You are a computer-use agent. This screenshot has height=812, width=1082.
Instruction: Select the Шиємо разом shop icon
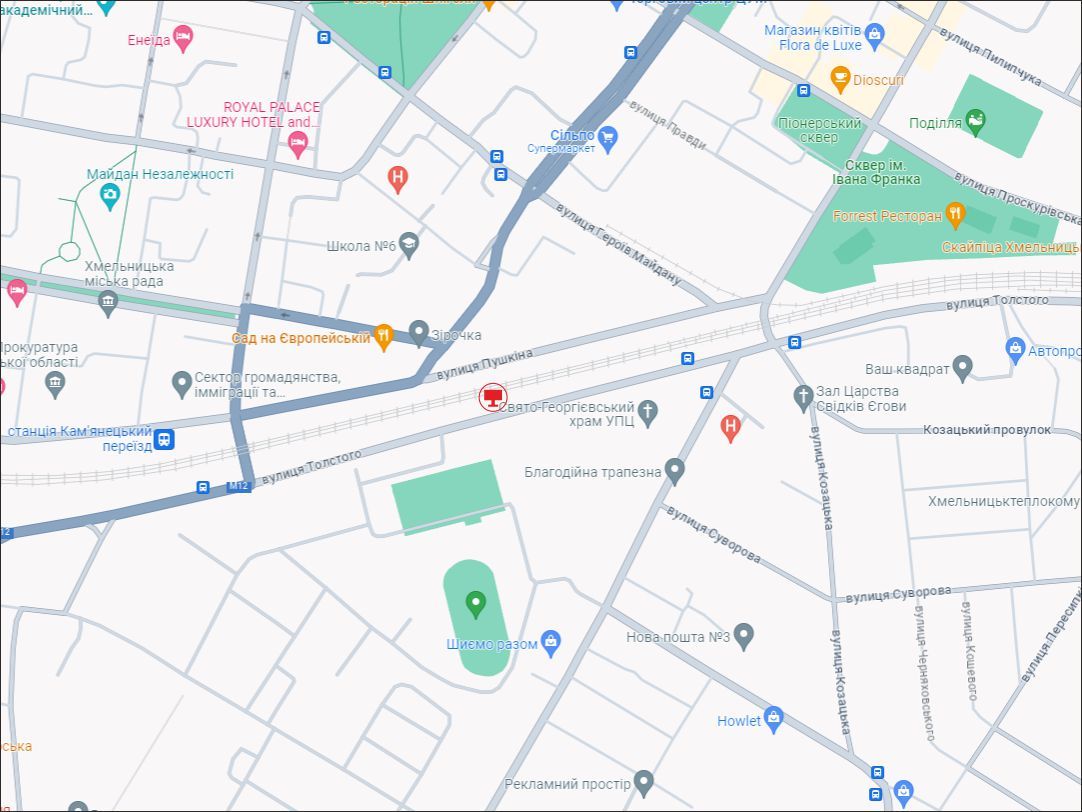(549, 641)
